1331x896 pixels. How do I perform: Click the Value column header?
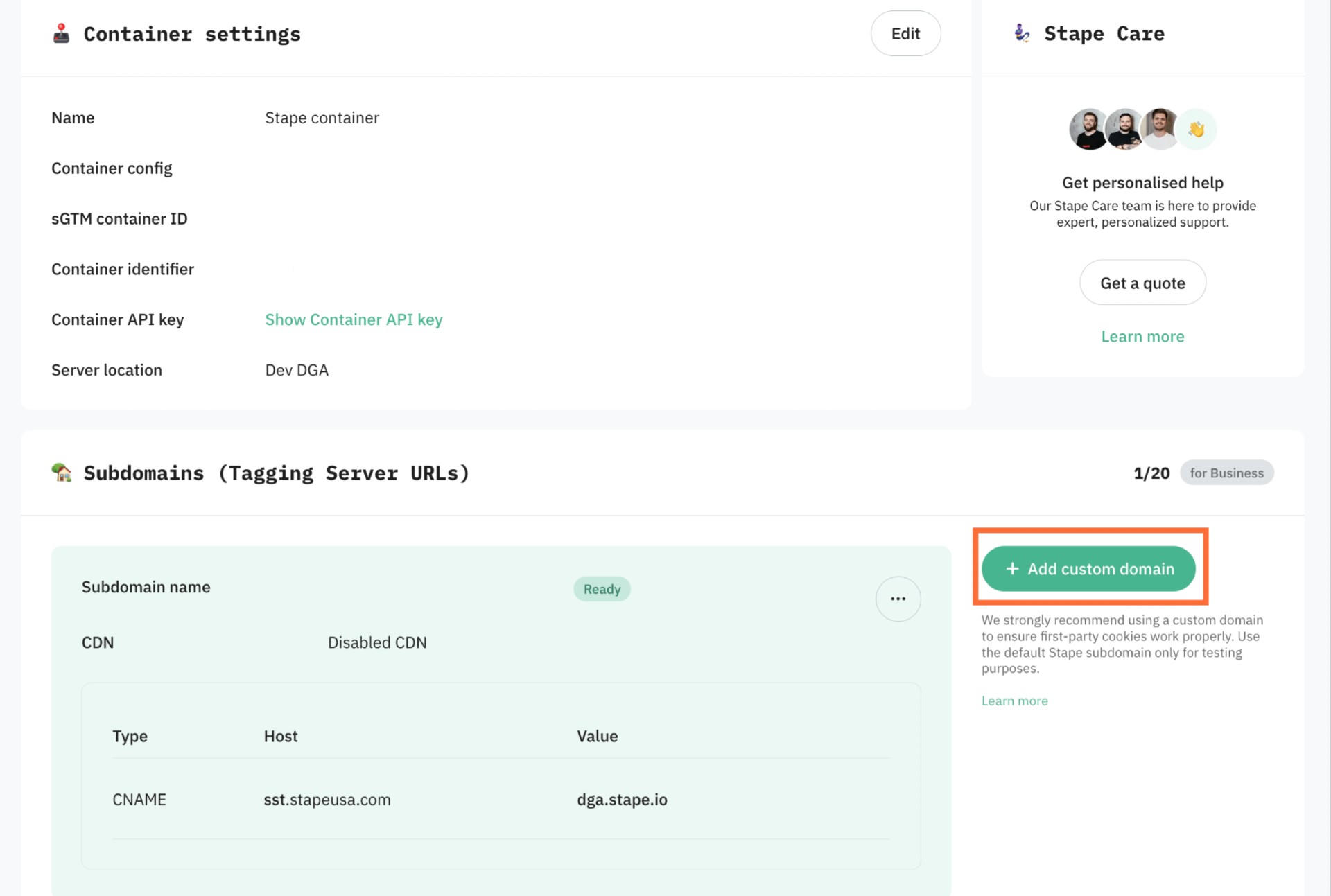597,736
